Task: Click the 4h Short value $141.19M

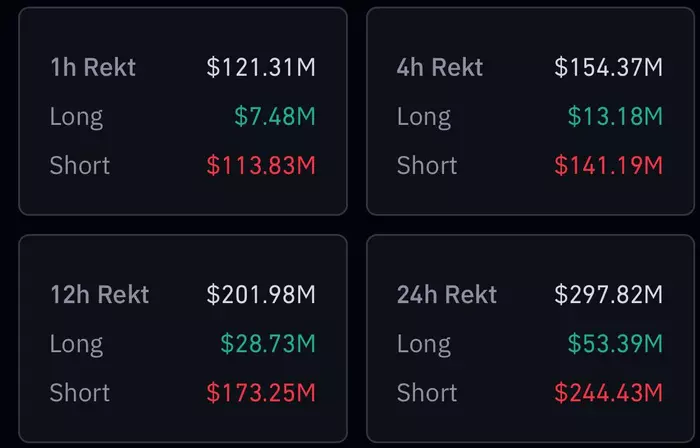Action: 609,166
